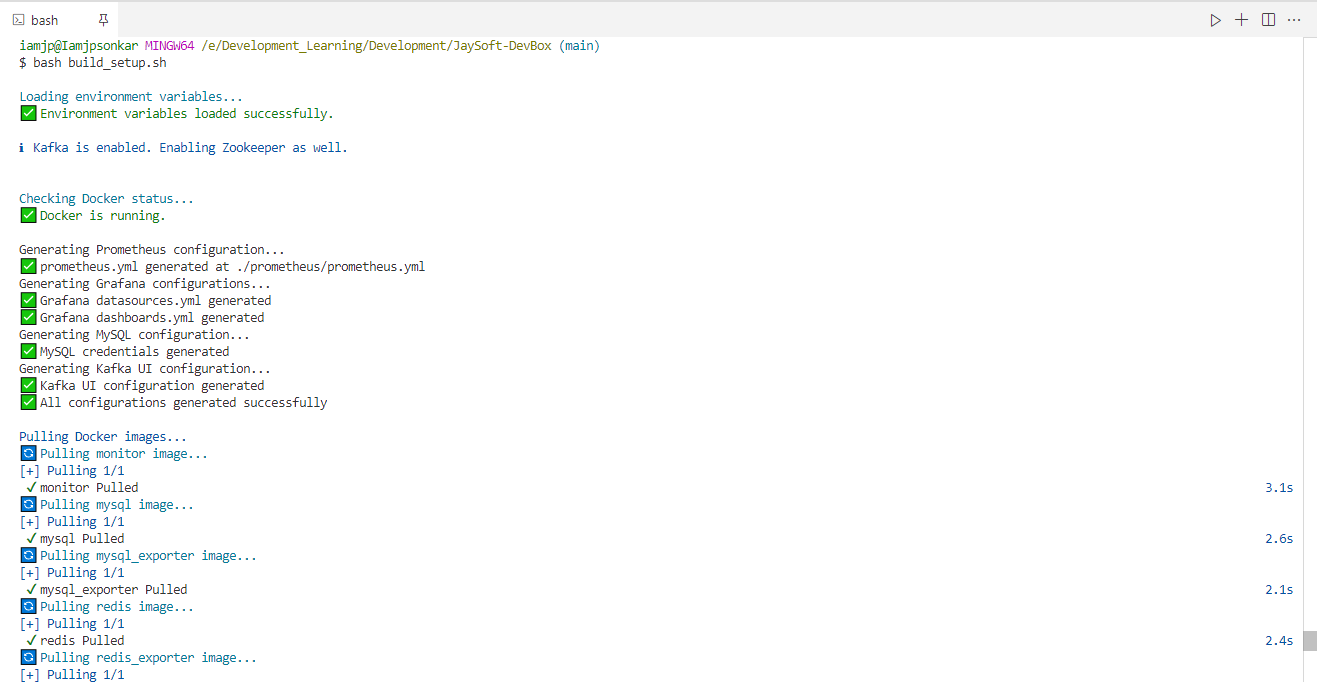Pin the bash terminal tab
Image resolution: width=1317 pixels, height=682 pixels.
[104, 20]
